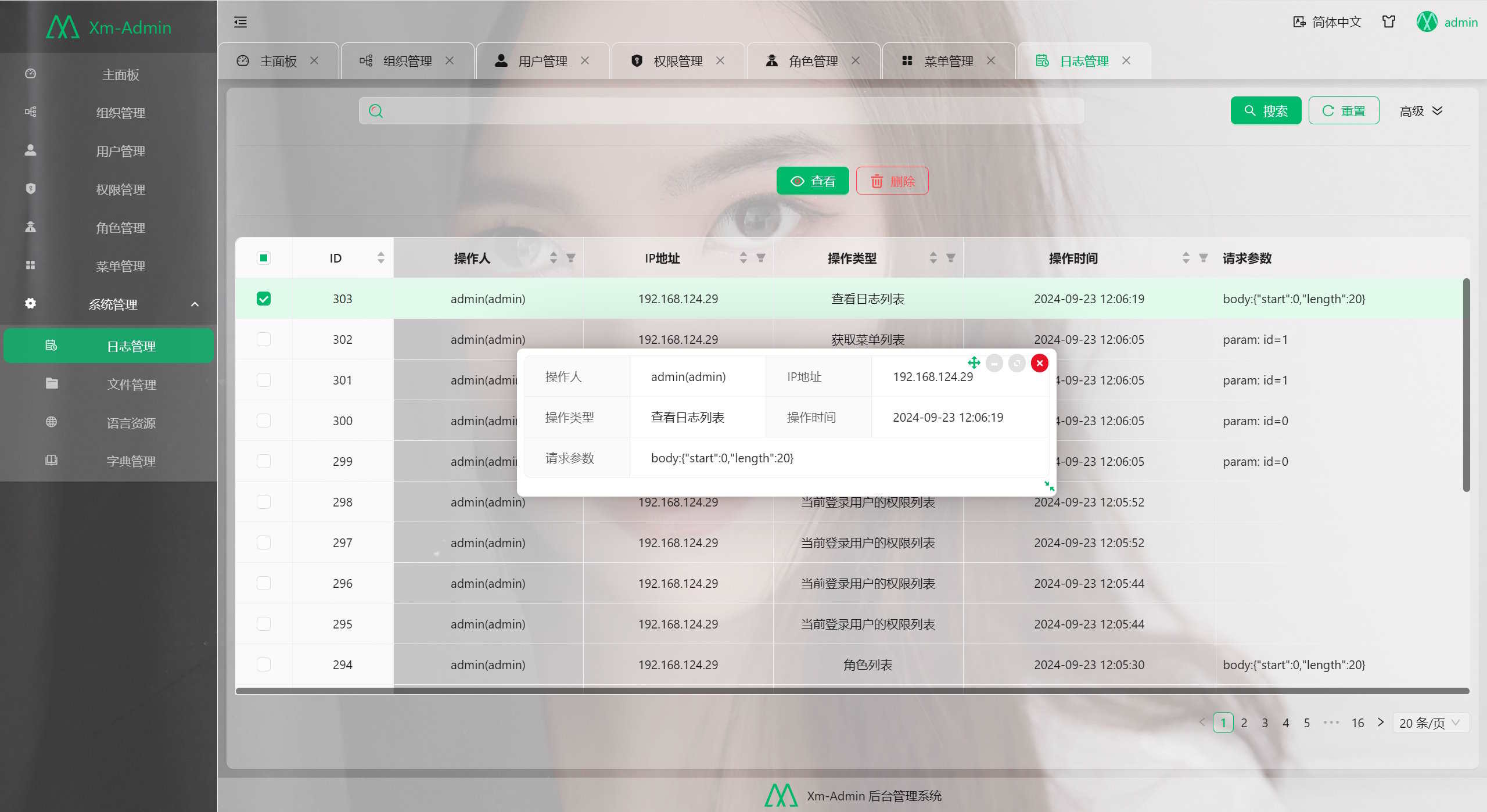Sort by 操作类型 column arrows
The width and height of the screenshot is (1487, 812).
click(933, 257)
